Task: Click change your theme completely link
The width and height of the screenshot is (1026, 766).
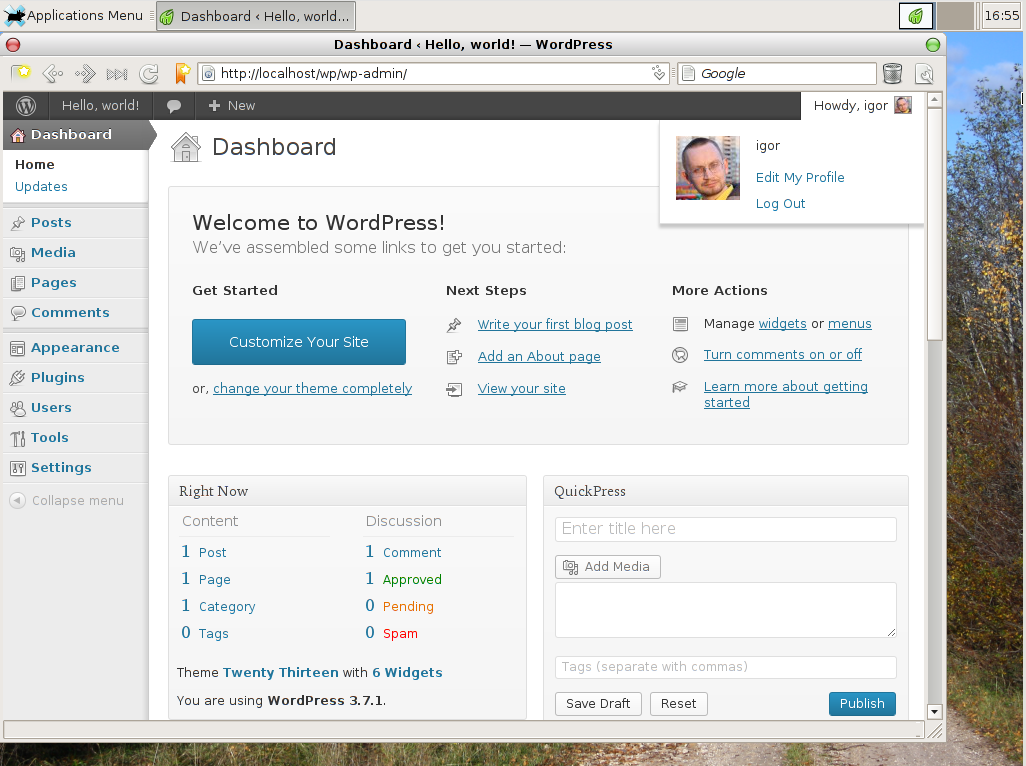Action: point(313,389)
